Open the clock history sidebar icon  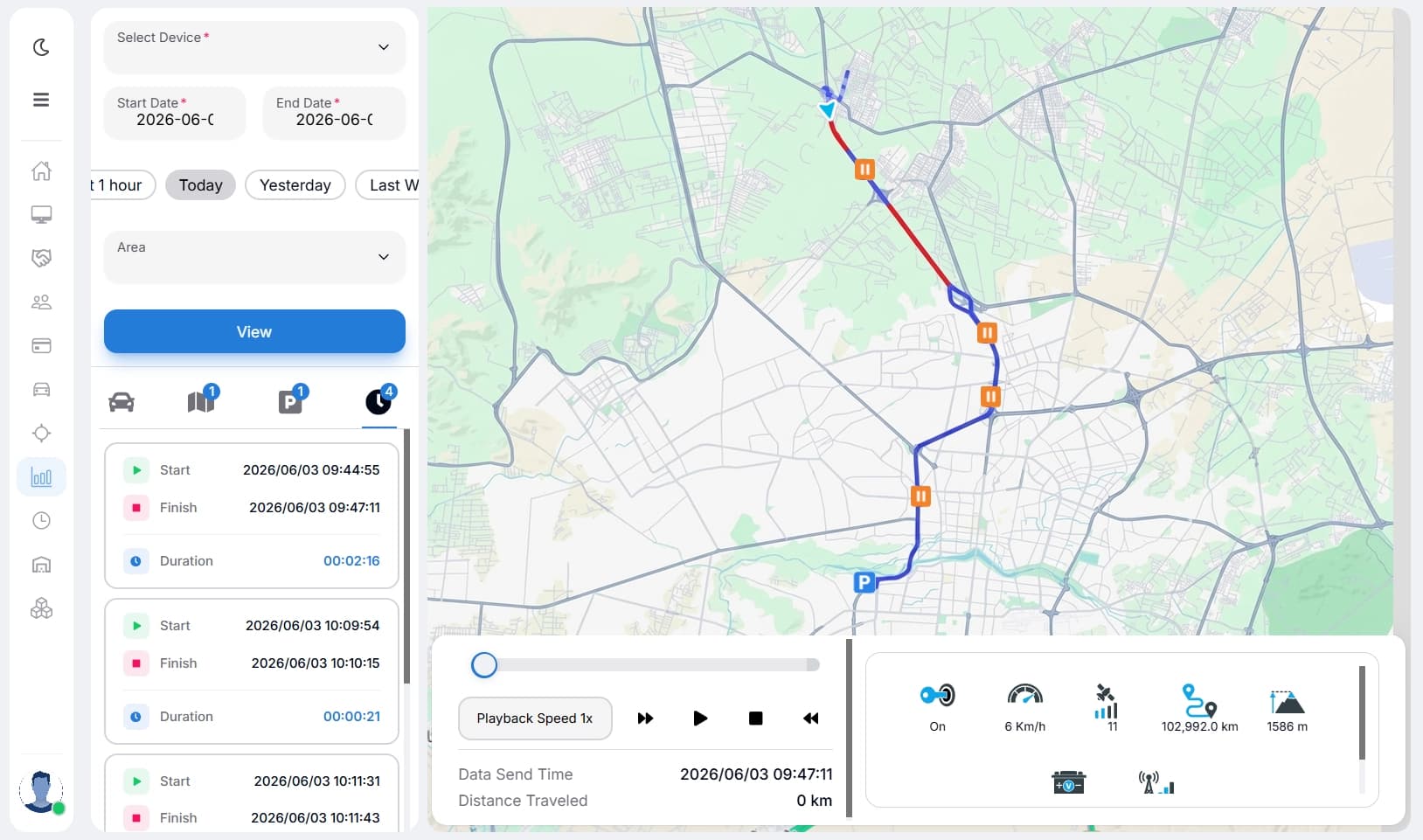pyautogui.click(x=41, y=521)
